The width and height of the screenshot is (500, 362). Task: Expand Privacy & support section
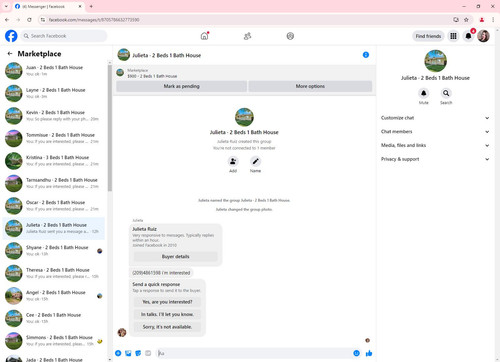[435, 159]
